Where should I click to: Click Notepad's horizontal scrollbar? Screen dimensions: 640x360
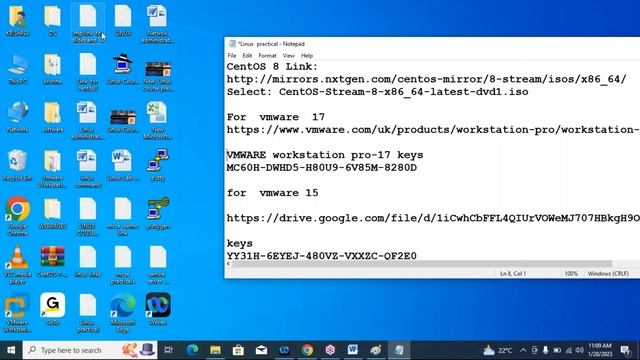pyautogui.click(x=422, y=264)
